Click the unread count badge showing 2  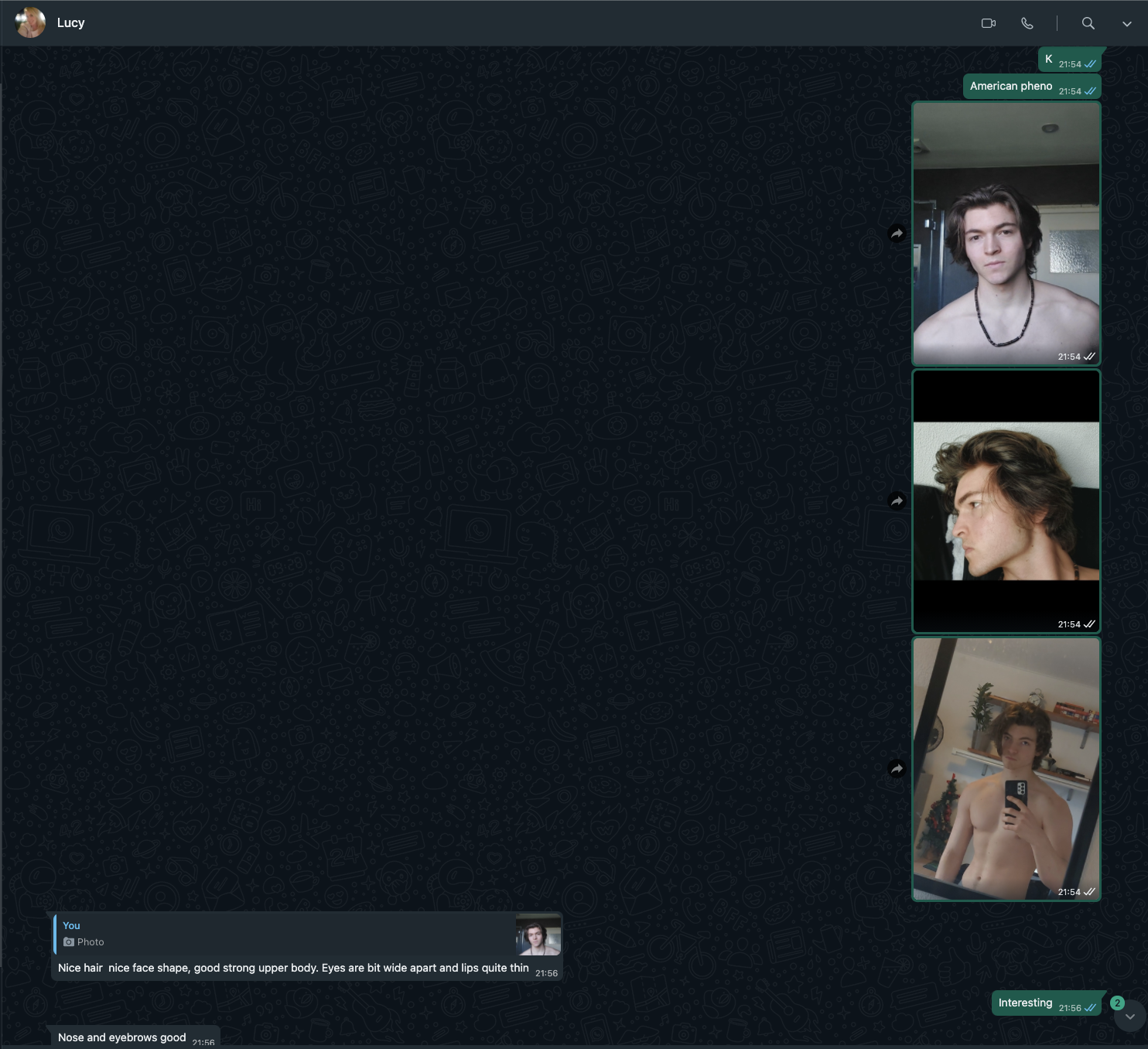click(x=1117, y=1003)
